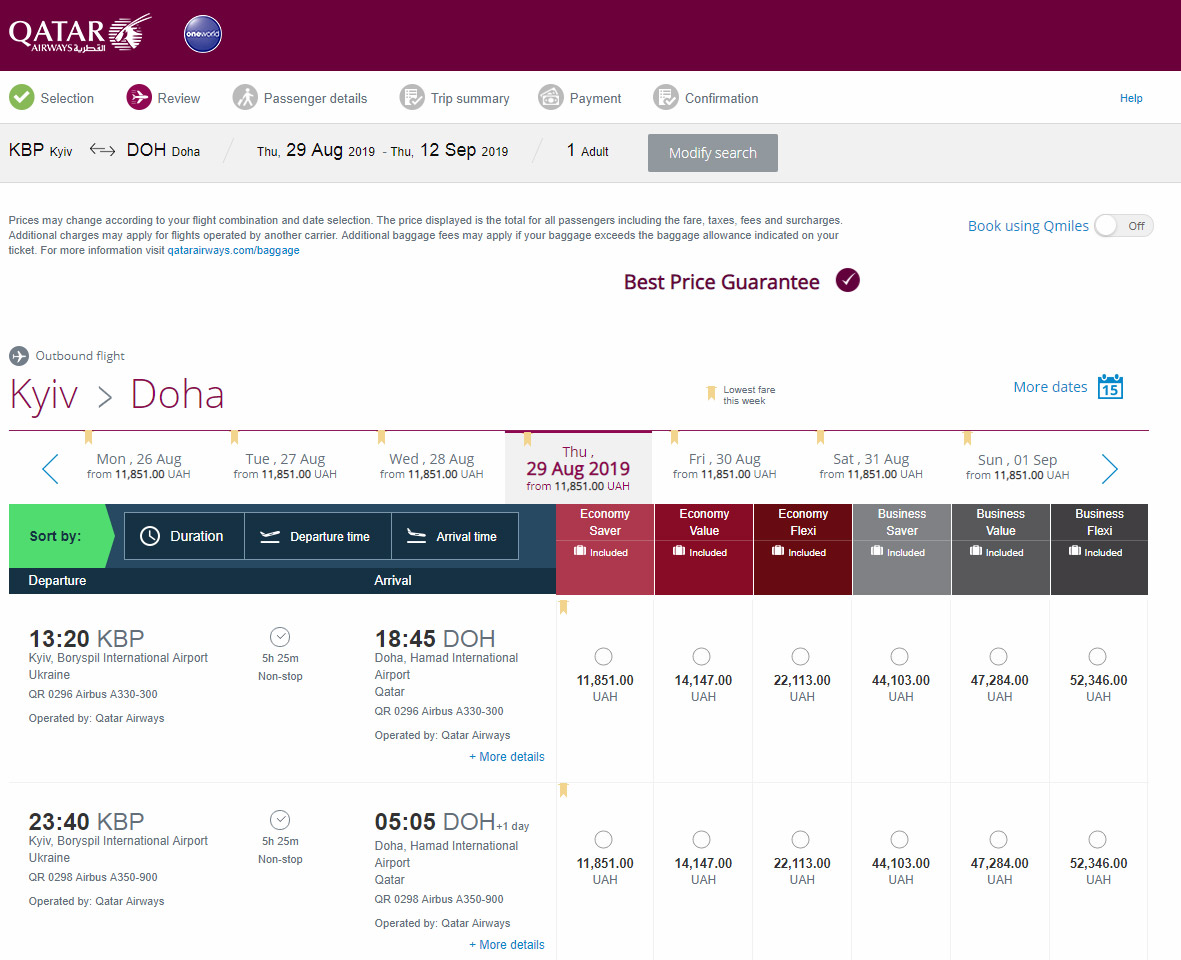Select the Sun, 01 Sep date tab

[1018, 467]
